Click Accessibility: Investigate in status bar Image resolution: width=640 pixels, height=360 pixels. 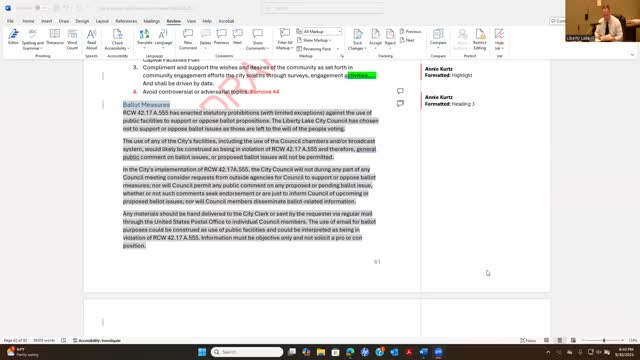pos(97,340)
